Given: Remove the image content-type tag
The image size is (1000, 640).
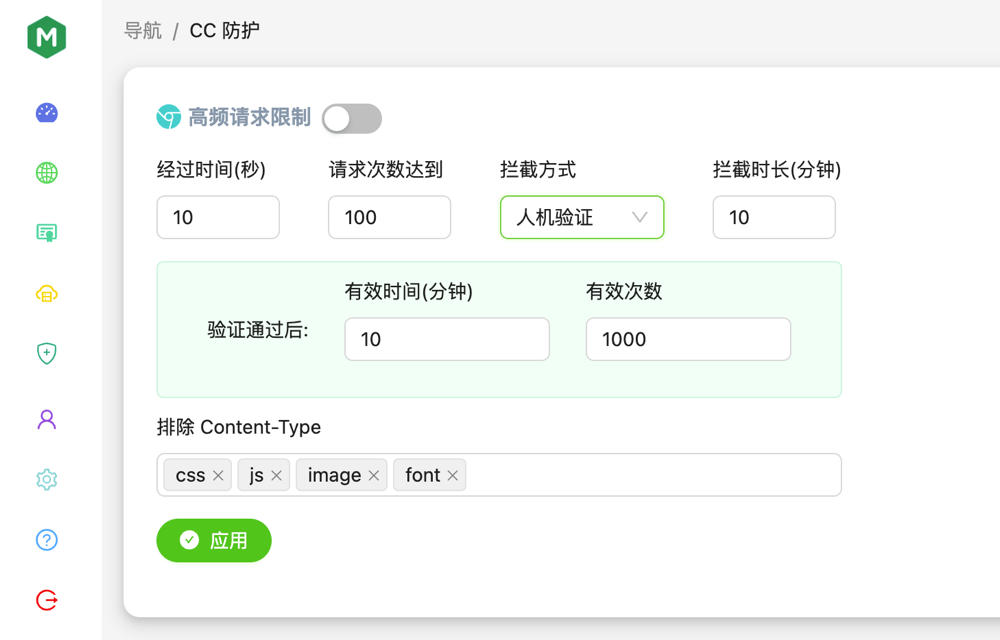Looking at the screenshot, I should (374, 476).
